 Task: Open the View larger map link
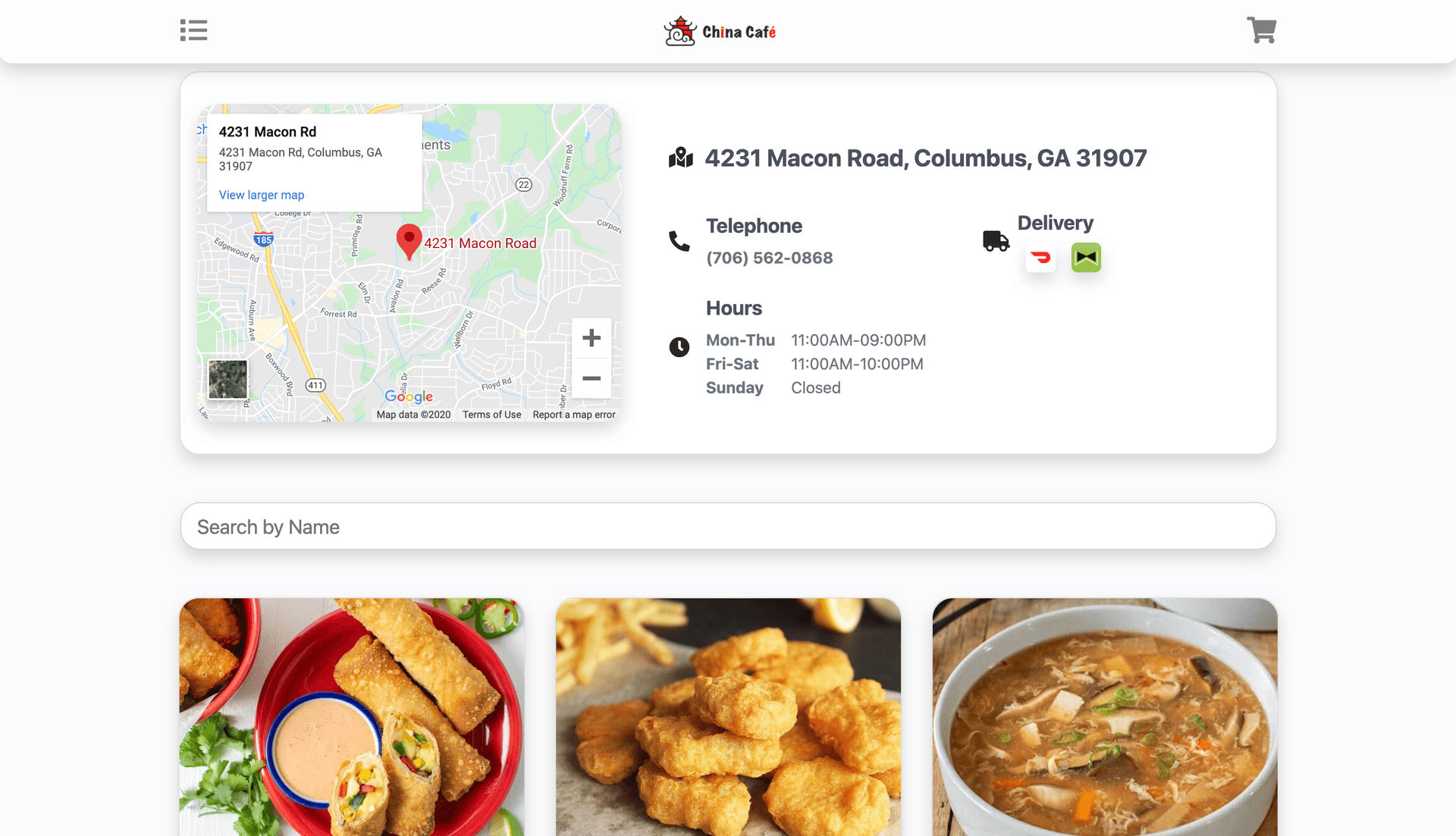pyautogui.click(x=262, y=195)
